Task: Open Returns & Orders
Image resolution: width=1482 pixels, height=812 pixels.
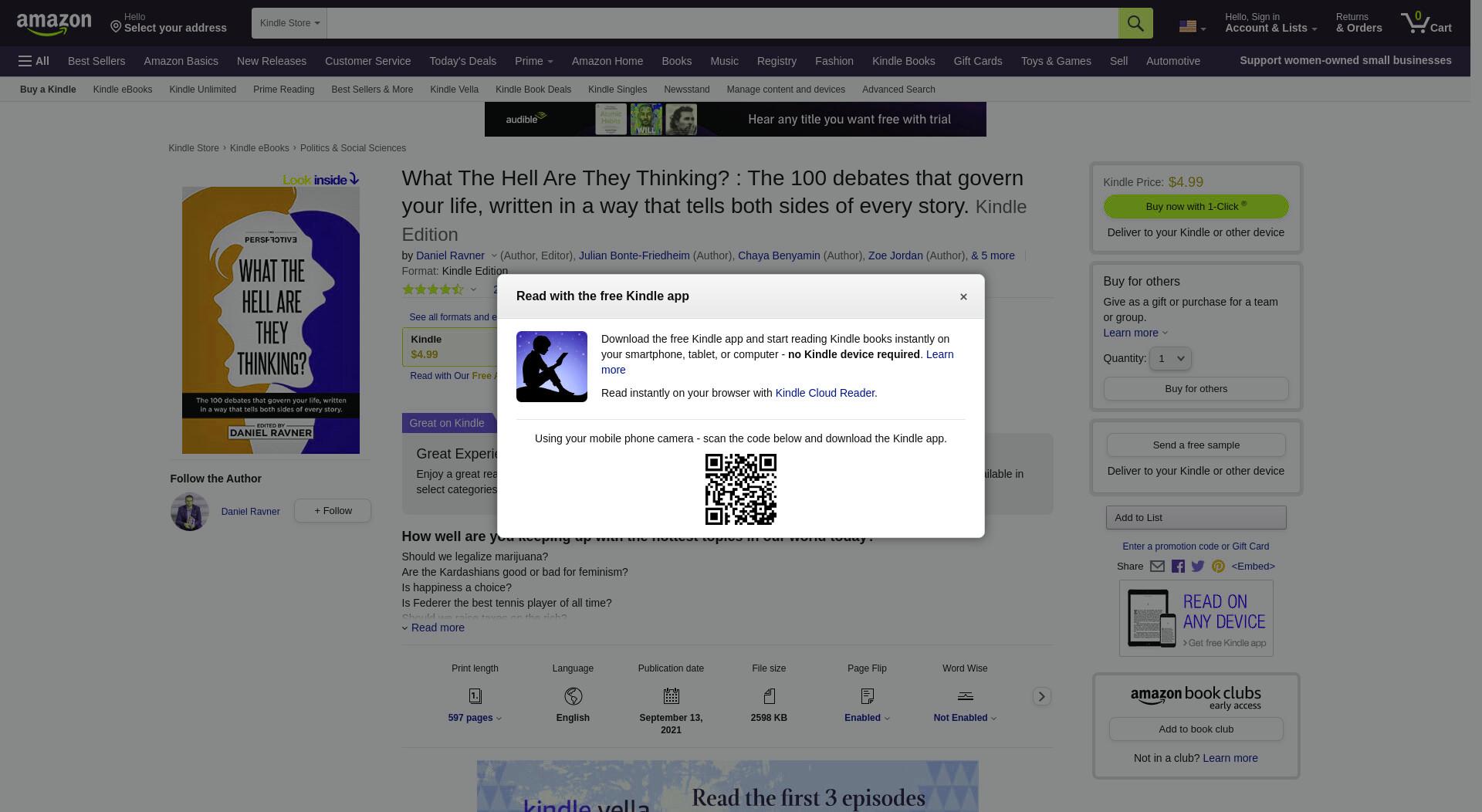Action: (1358, 23)
